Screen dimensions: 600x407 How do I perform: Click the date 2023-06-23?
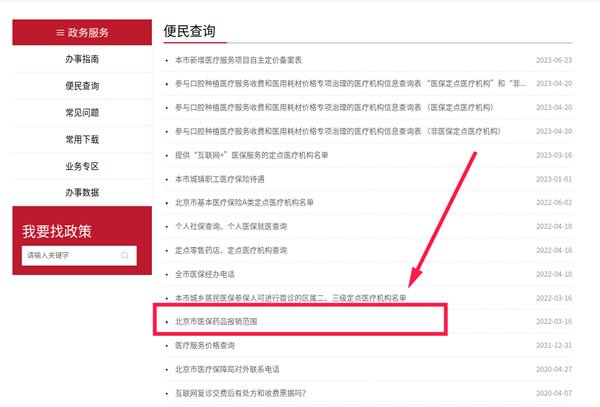[x=554, y=60]
